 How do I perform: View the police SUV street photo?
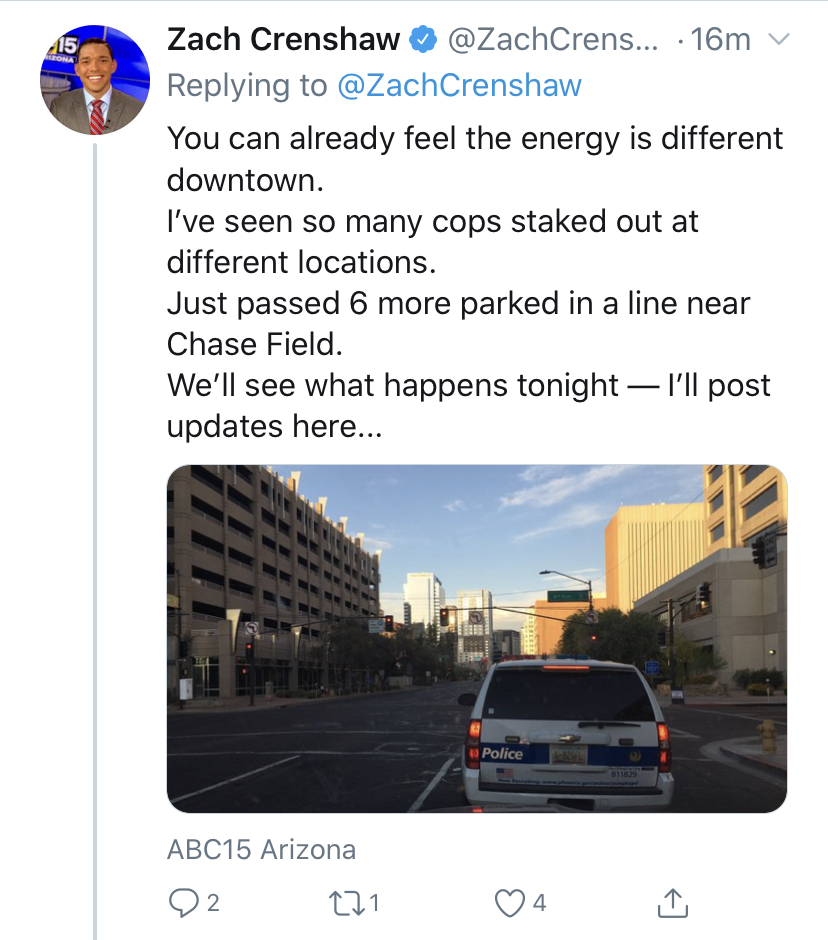(x=477, y=638)
